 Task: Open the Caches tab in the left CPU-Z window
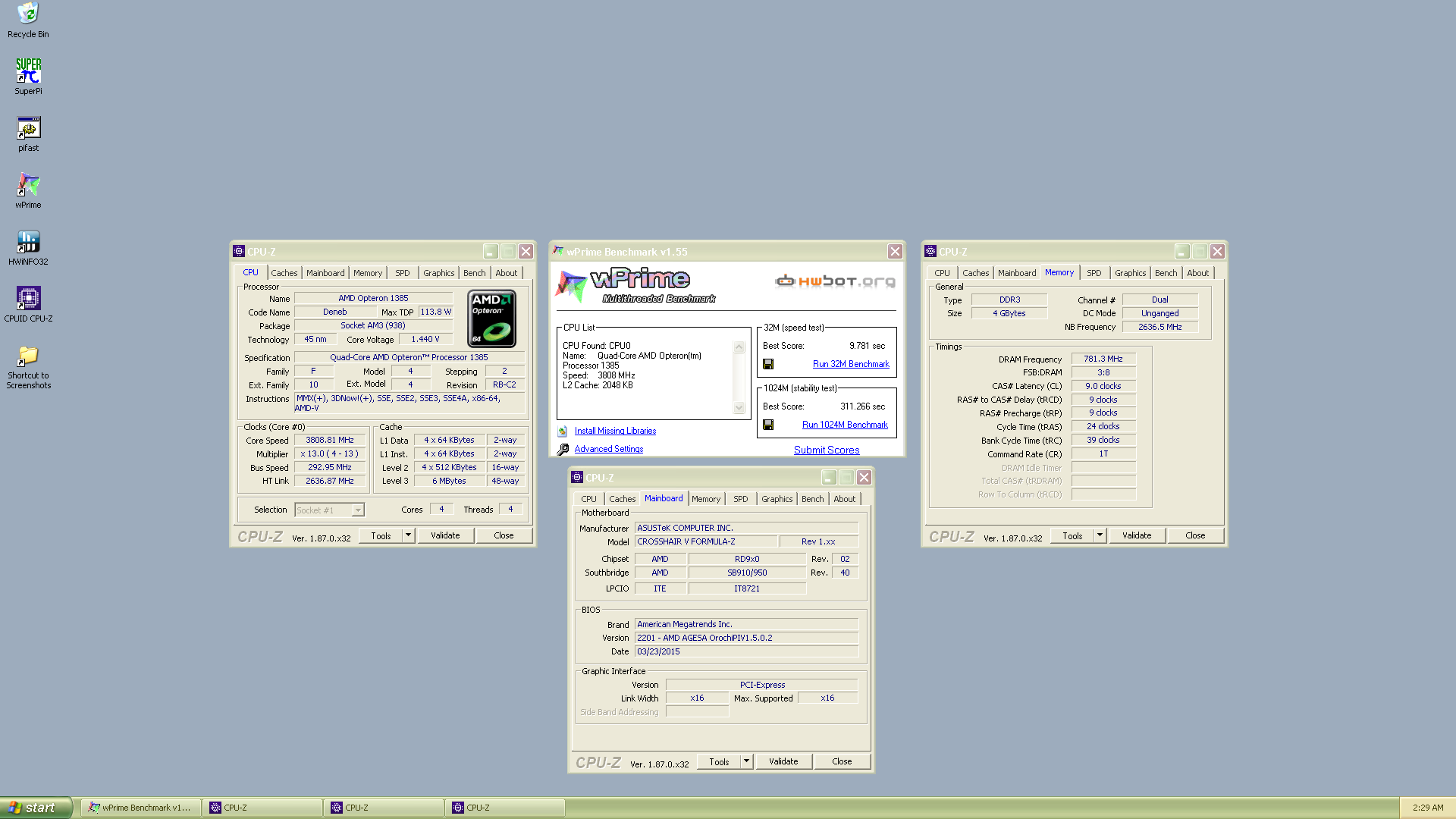pos(284,273)
